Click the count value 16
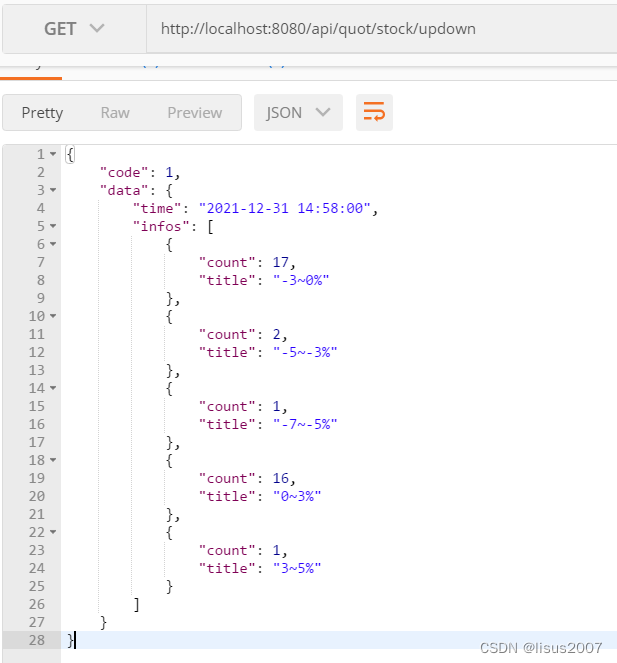617x663 pixels. (x=280, y=478)
